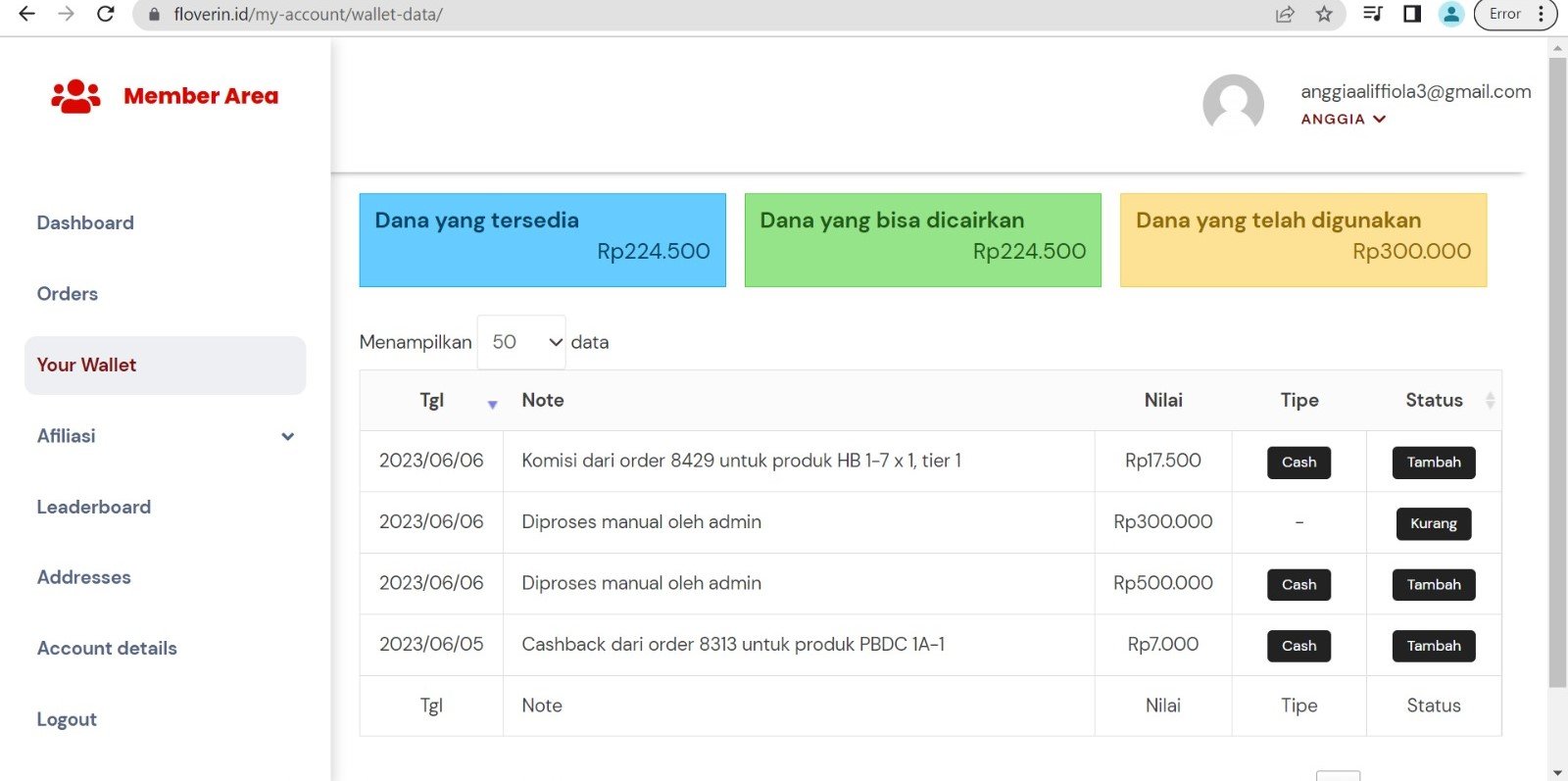Image resolution: width=1568 pixels, height=781 pixels.
Task: Open the 50 entries per page dropdown
Action: tap(521, 342)
